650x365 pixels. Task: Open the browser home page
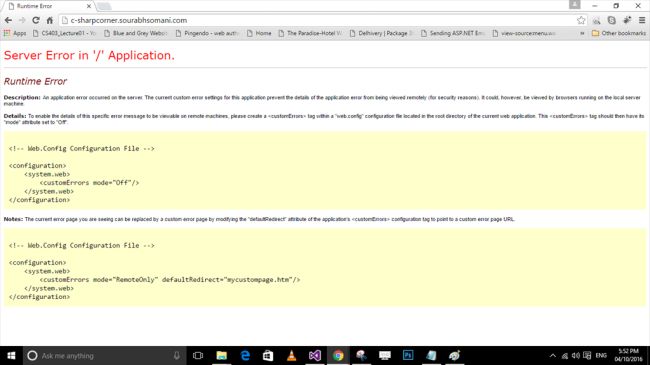(50, 20)
